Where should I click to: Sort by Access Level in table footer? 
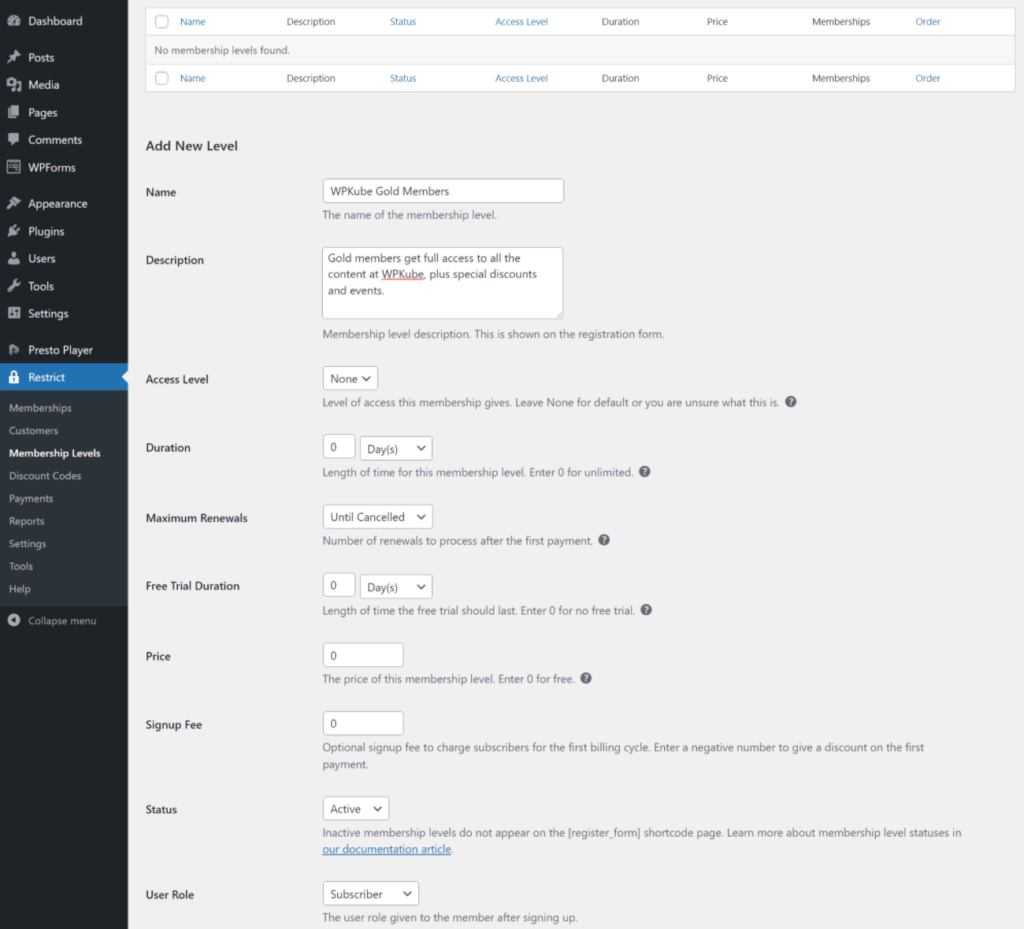(x=521, y=78)
